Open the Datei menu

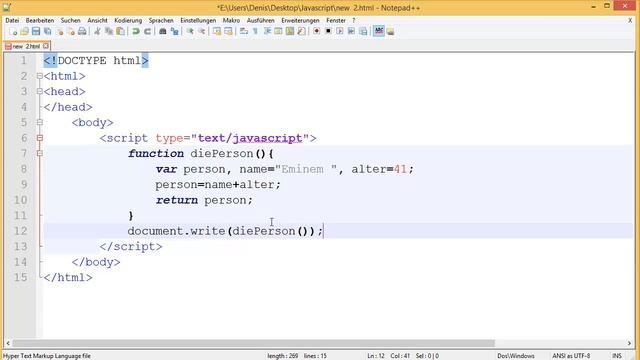coord(12,20)
